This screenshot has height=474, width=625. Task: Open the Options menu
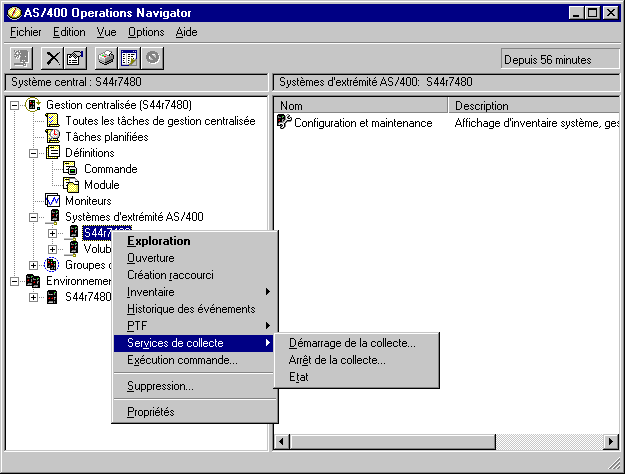(146, 32)
